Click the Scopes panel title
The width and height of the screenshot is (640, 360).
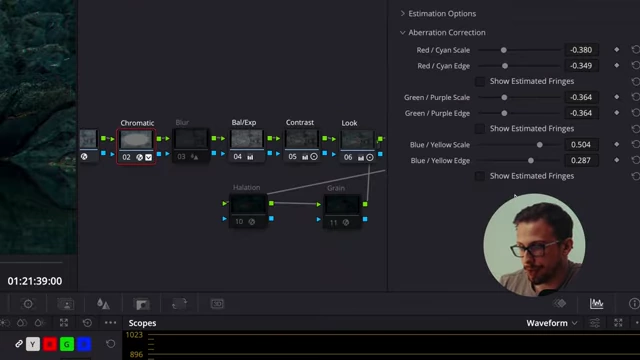click(x=142, y=323)
